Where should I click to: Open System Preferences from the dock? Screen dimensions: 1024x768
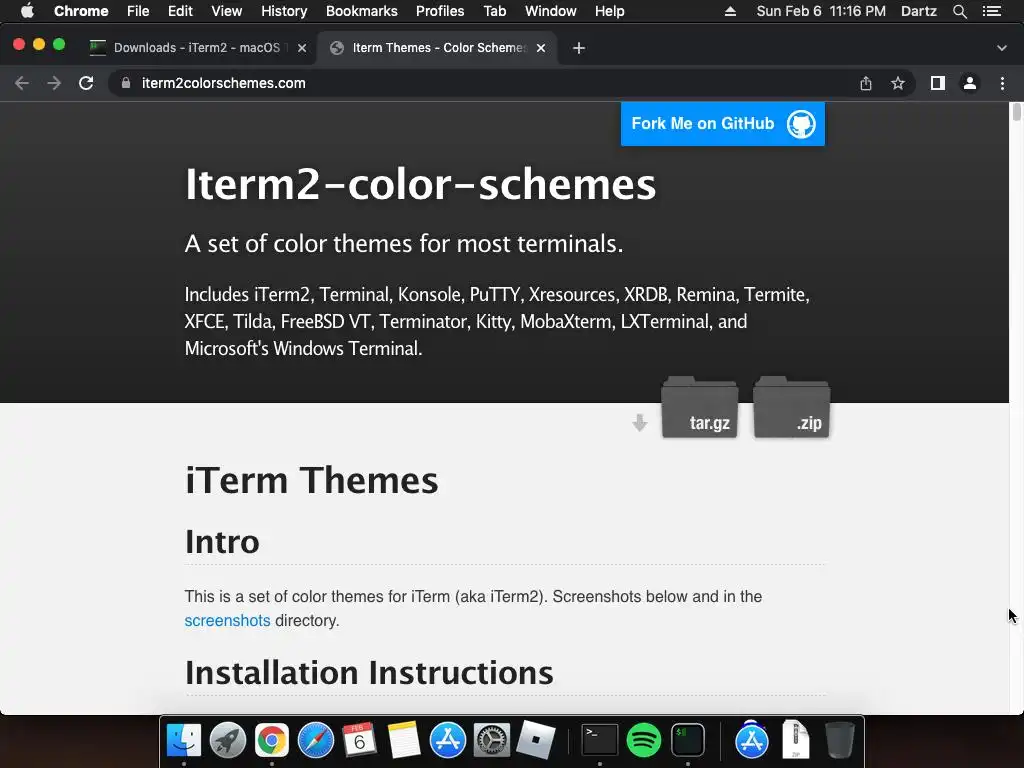click(491, 741)
